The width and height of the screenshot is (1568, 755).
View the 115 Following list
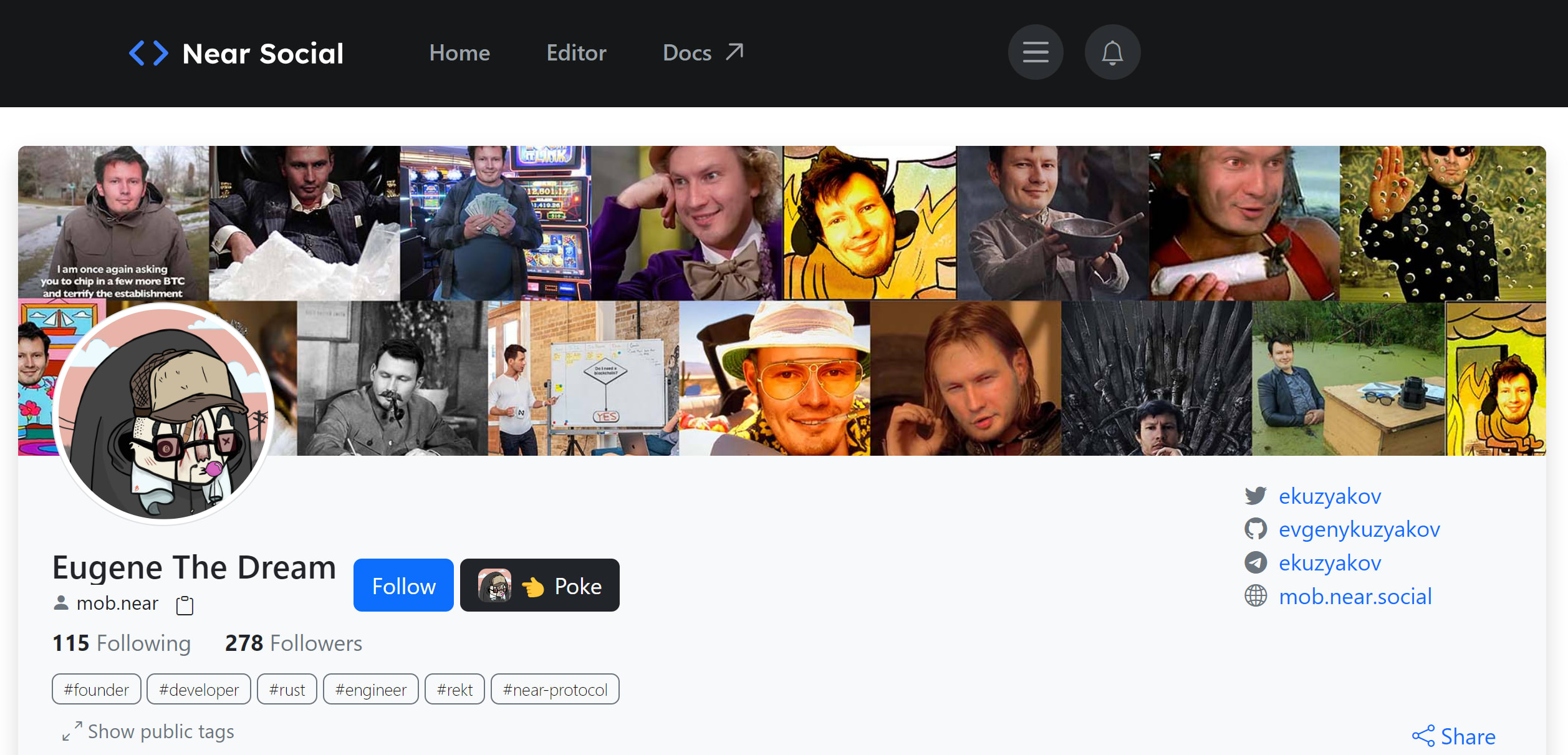coord(122,643)
